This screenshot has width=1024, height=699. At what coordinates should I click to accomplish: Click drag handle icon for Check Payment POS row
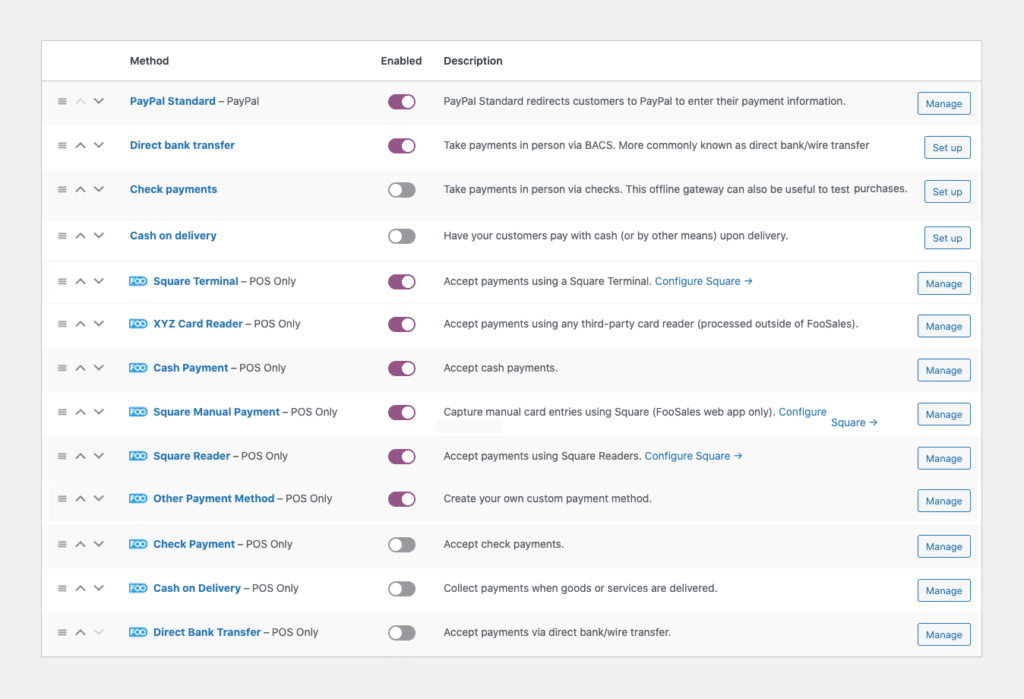pos(62,544)
